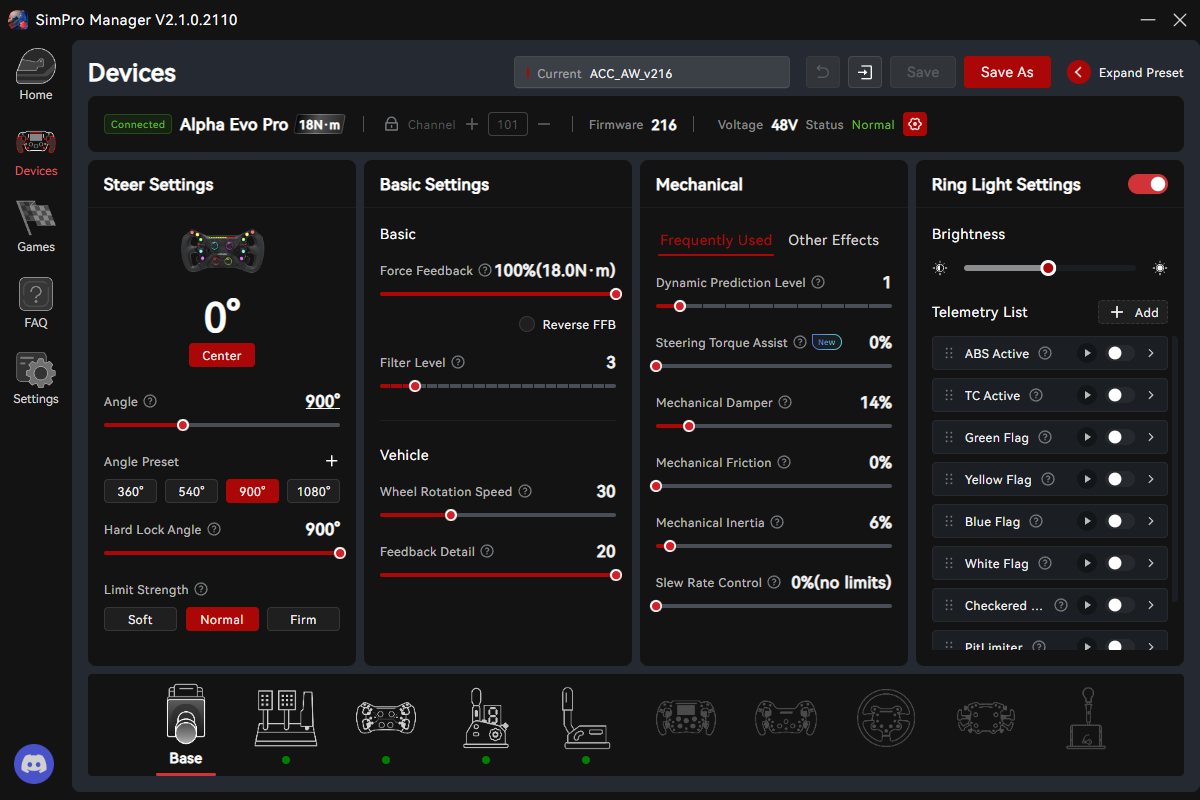1200x800 pixels.
Task: Select the 360° angle preset
Action: coord(130,491)
